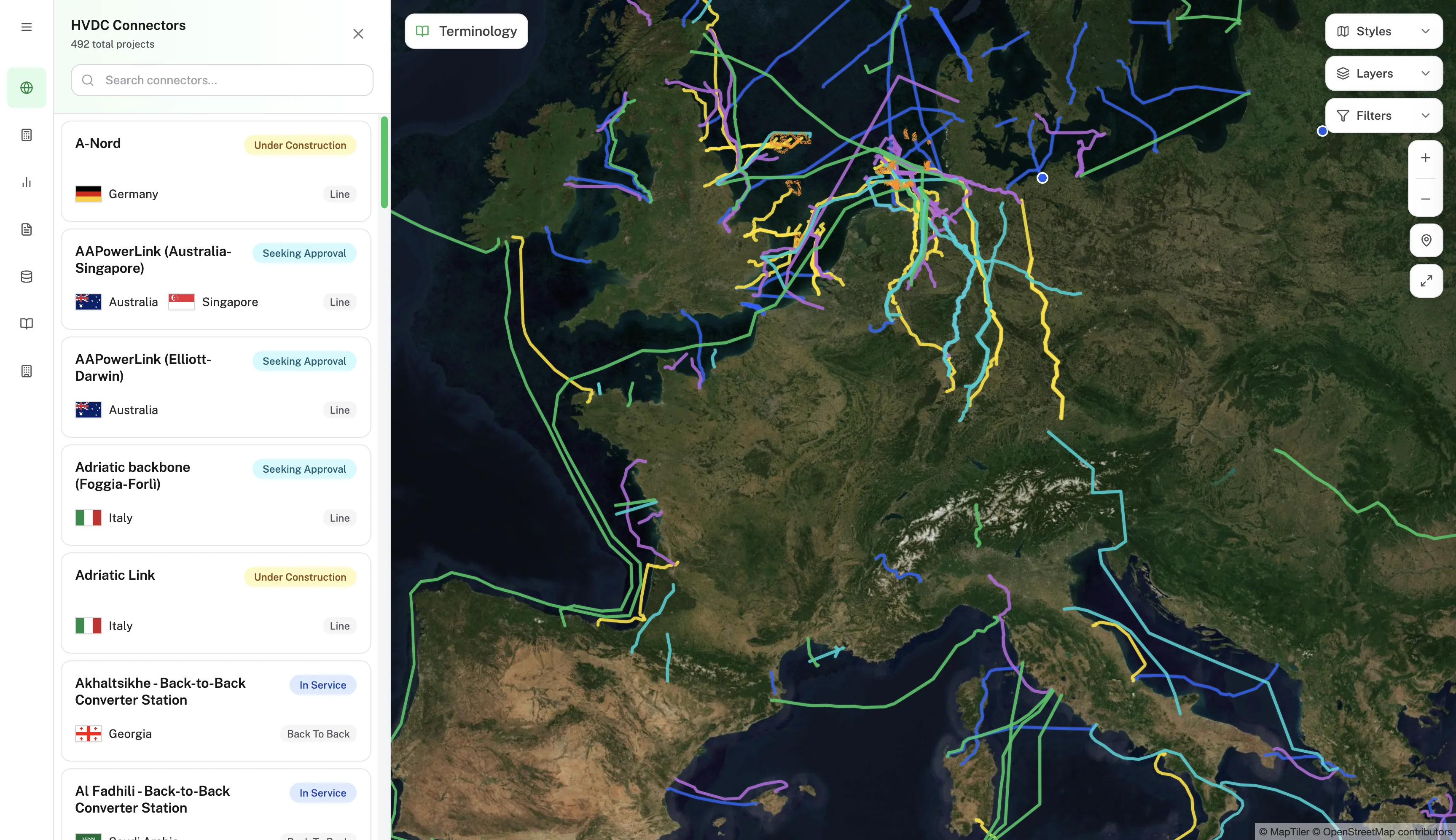Focus the Search connectors field
Image resolution: width=1456 pixels, height=840 pixels.
[x=222, y=80]
